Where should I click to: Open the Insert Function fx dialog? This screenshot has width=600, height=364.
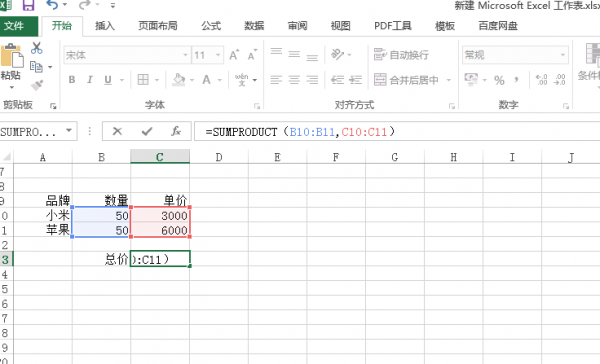[x=176, y=131]
